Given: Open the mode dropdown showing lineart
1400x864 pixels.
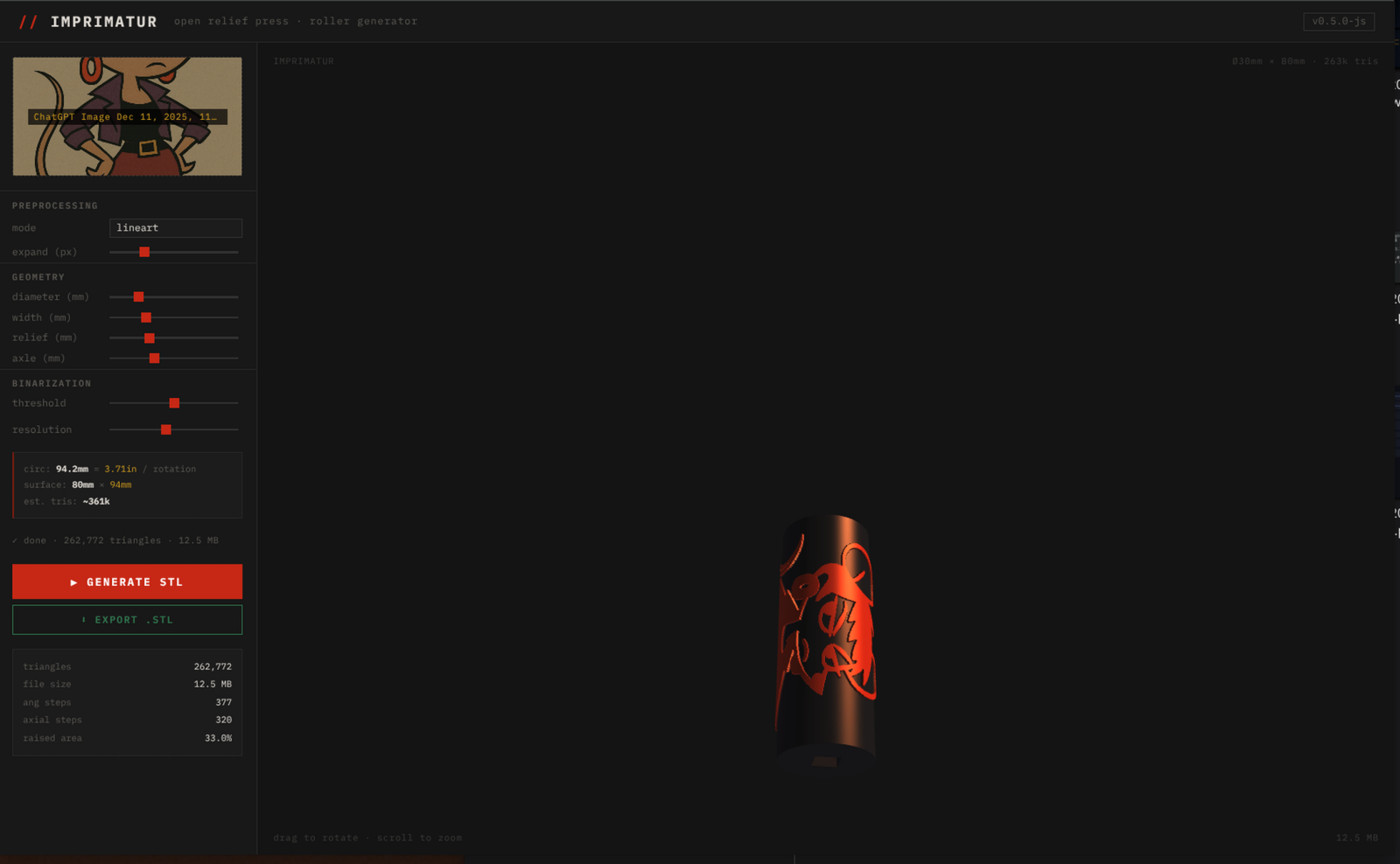Looking at the screenshot, I should (x=175, y=228).
